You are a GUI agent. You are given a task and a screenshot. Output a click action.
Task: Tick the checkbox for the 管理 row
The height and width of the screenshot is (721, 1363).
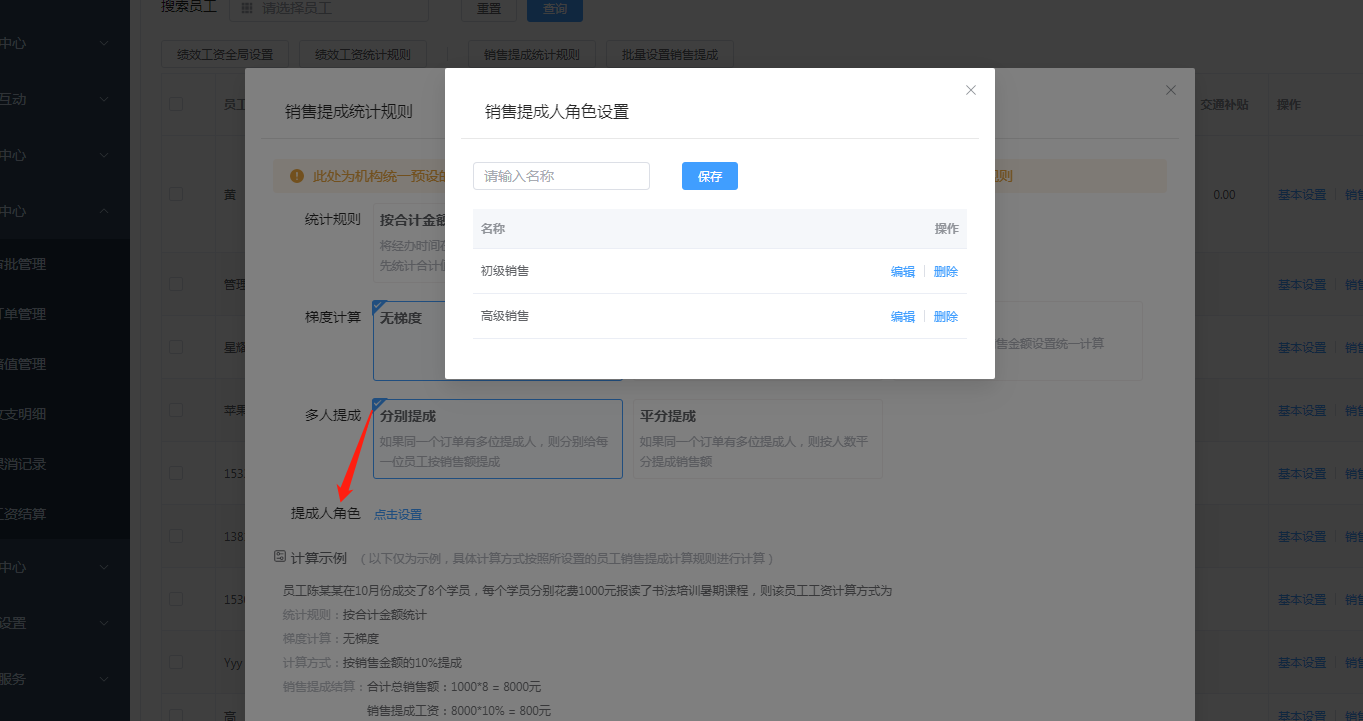176,284
